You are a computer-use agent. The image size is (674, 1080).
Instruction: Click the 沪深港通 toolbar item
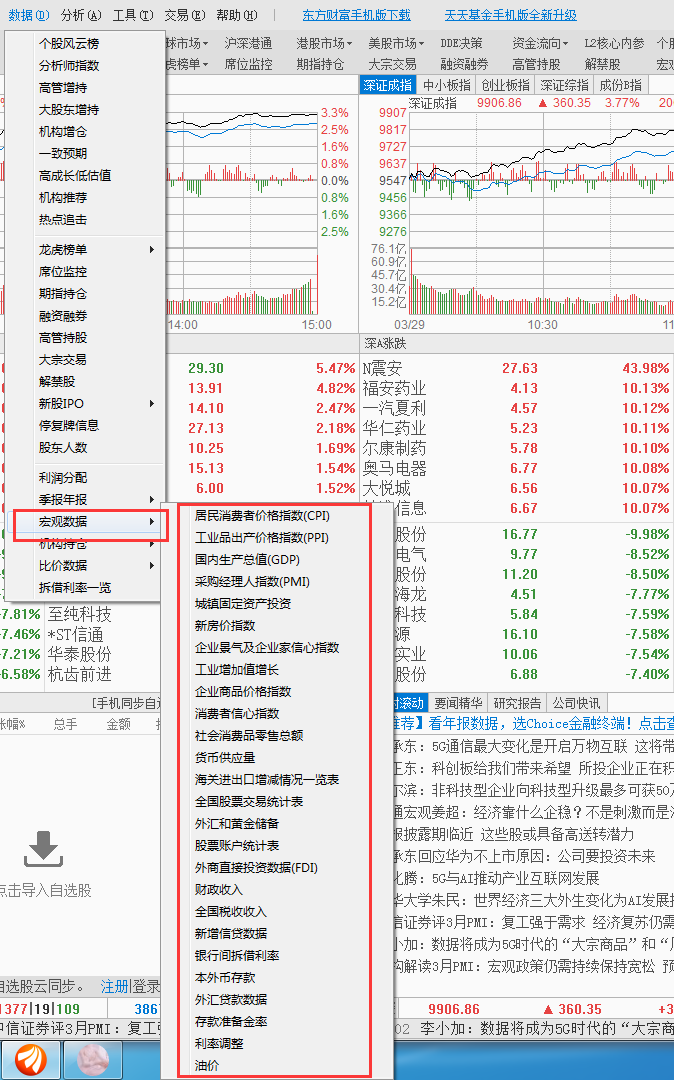click(248, 43)
